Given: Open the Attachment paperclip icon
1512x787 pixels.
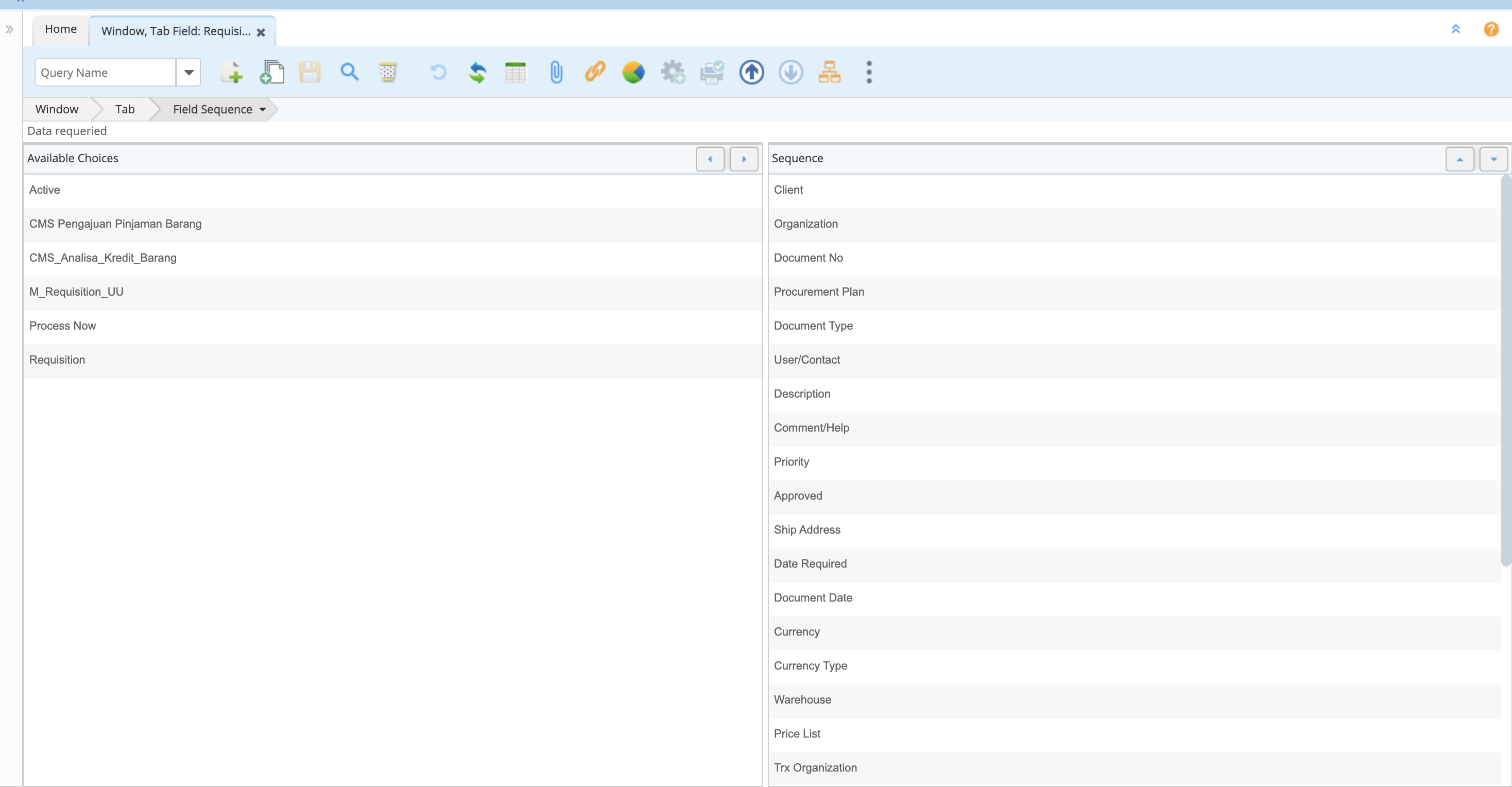Looking at the screenshot, I should [x=556, y=72].
